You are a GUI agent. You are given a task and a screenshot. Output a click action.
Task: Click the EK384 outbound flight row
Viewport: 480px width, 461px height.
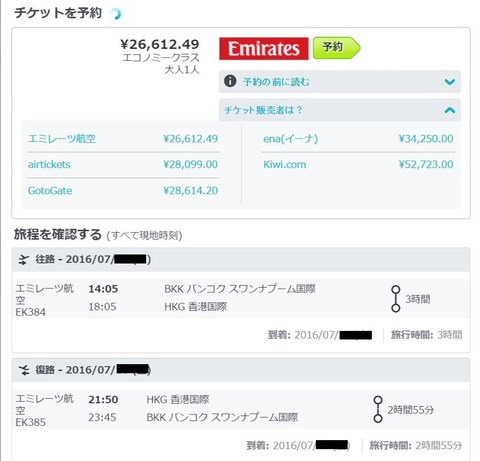point(241,299)
